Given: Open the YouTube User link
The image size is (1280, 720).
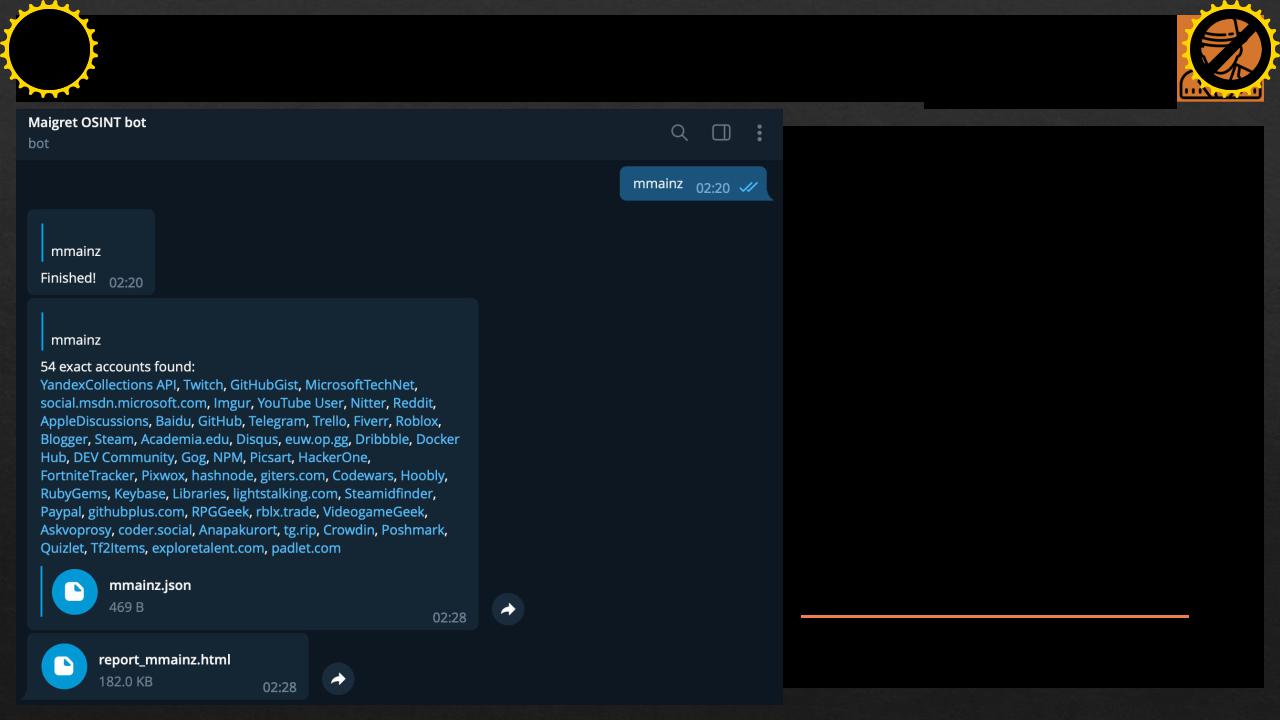Looking at the screenshot, I should tap(300, 403).
